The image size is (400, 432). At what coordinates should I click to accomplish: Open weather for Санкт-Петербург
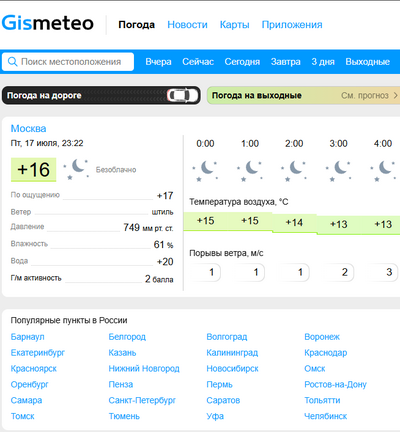[142, 400]
